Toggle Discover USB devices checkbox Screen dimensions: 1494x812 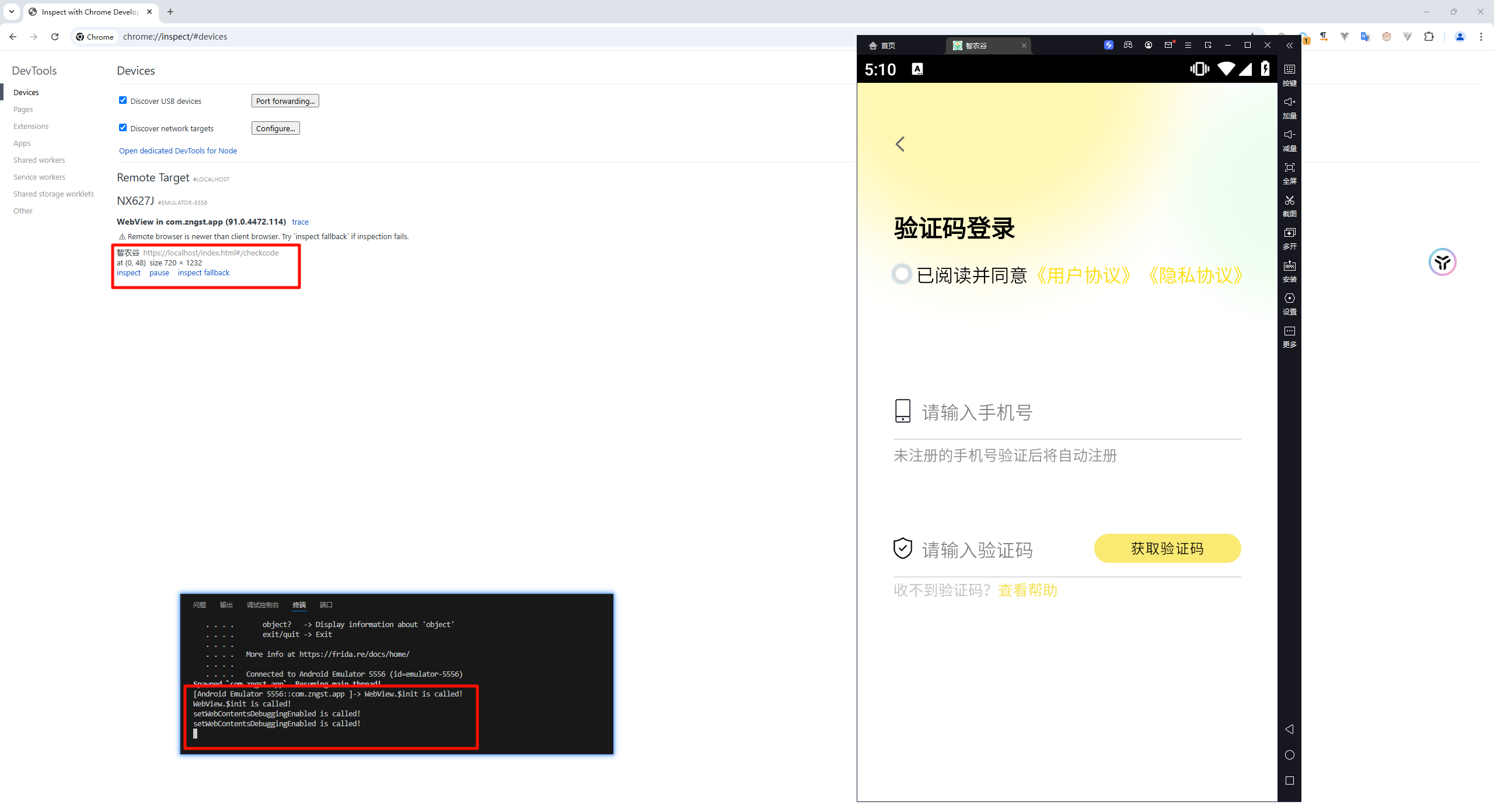pos(123,100)
